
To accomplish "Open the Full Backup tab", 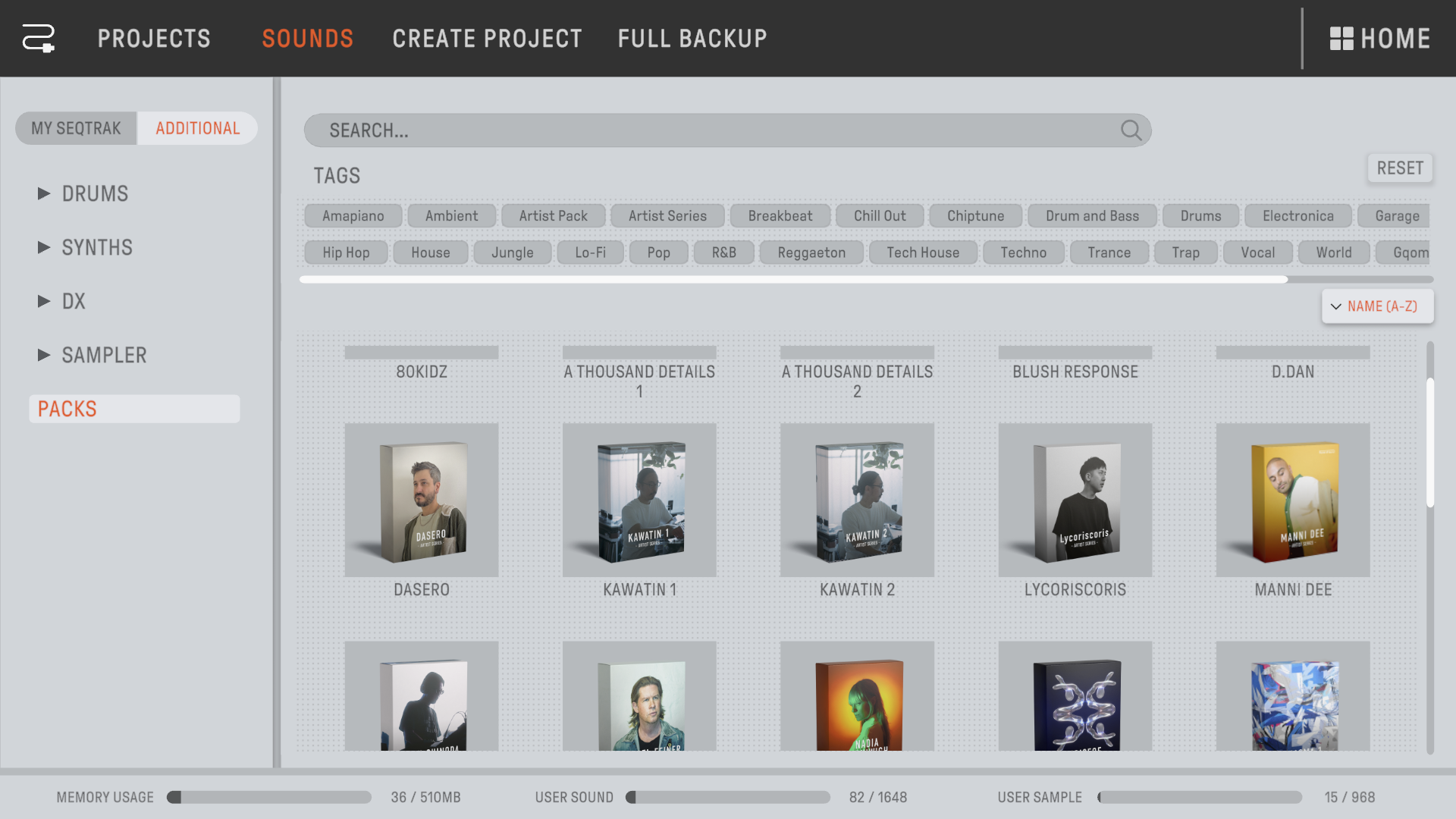I will [692, 39].
